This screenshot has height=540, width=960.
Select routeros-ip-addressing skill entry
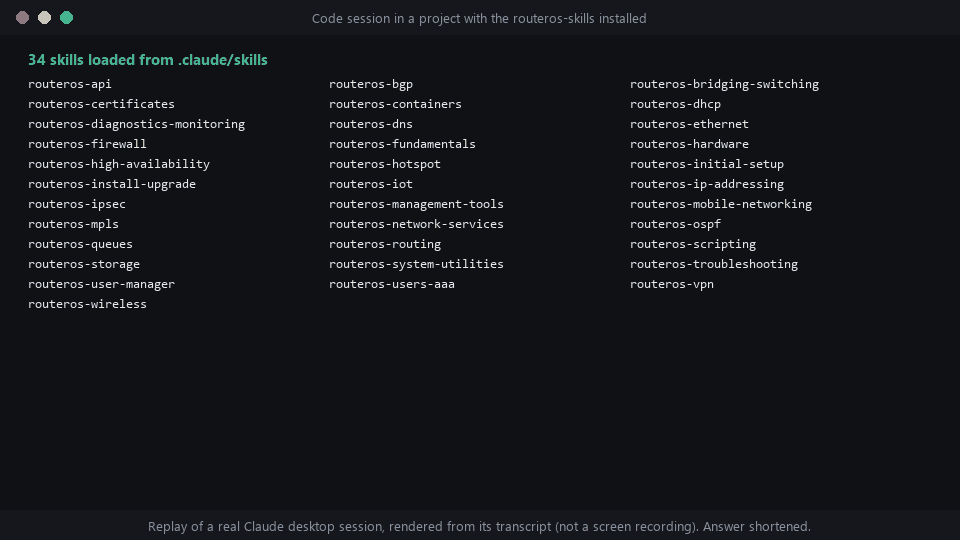(x=707, y=184)
